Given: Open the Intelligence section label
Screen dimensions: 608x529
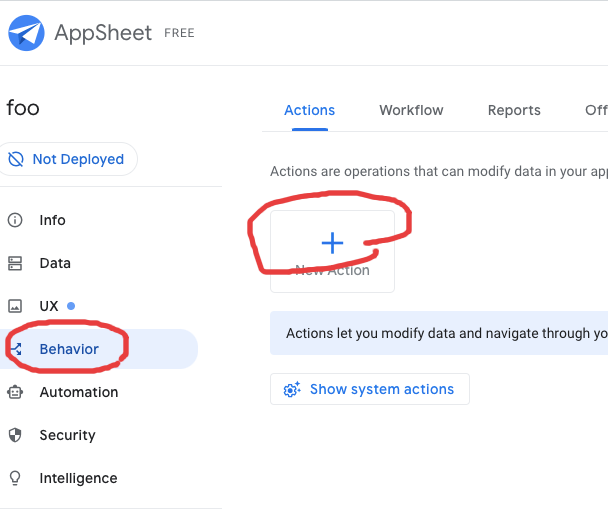Looking at the screenshot, I should (78, 478).
